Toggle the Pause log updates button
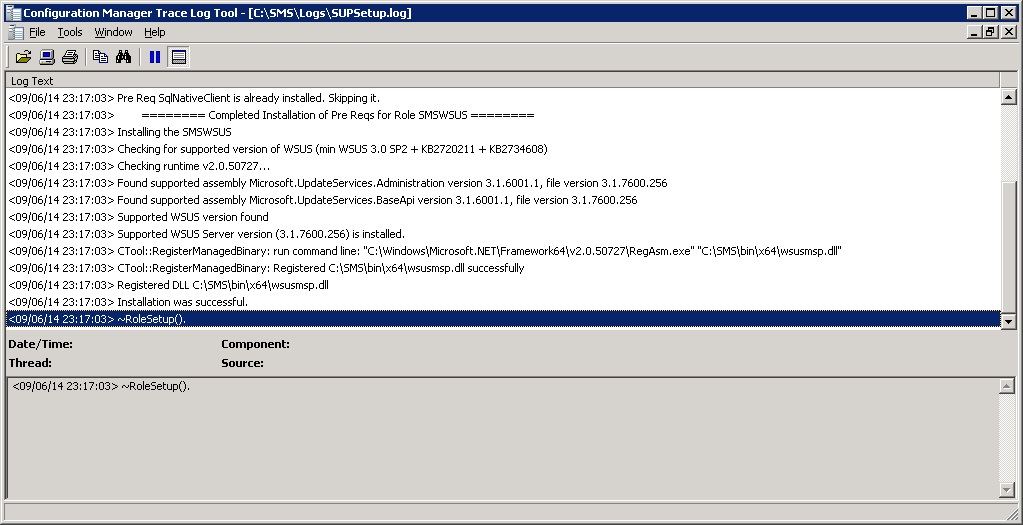This screenshot has height=525, width=1023. [155, 57]
